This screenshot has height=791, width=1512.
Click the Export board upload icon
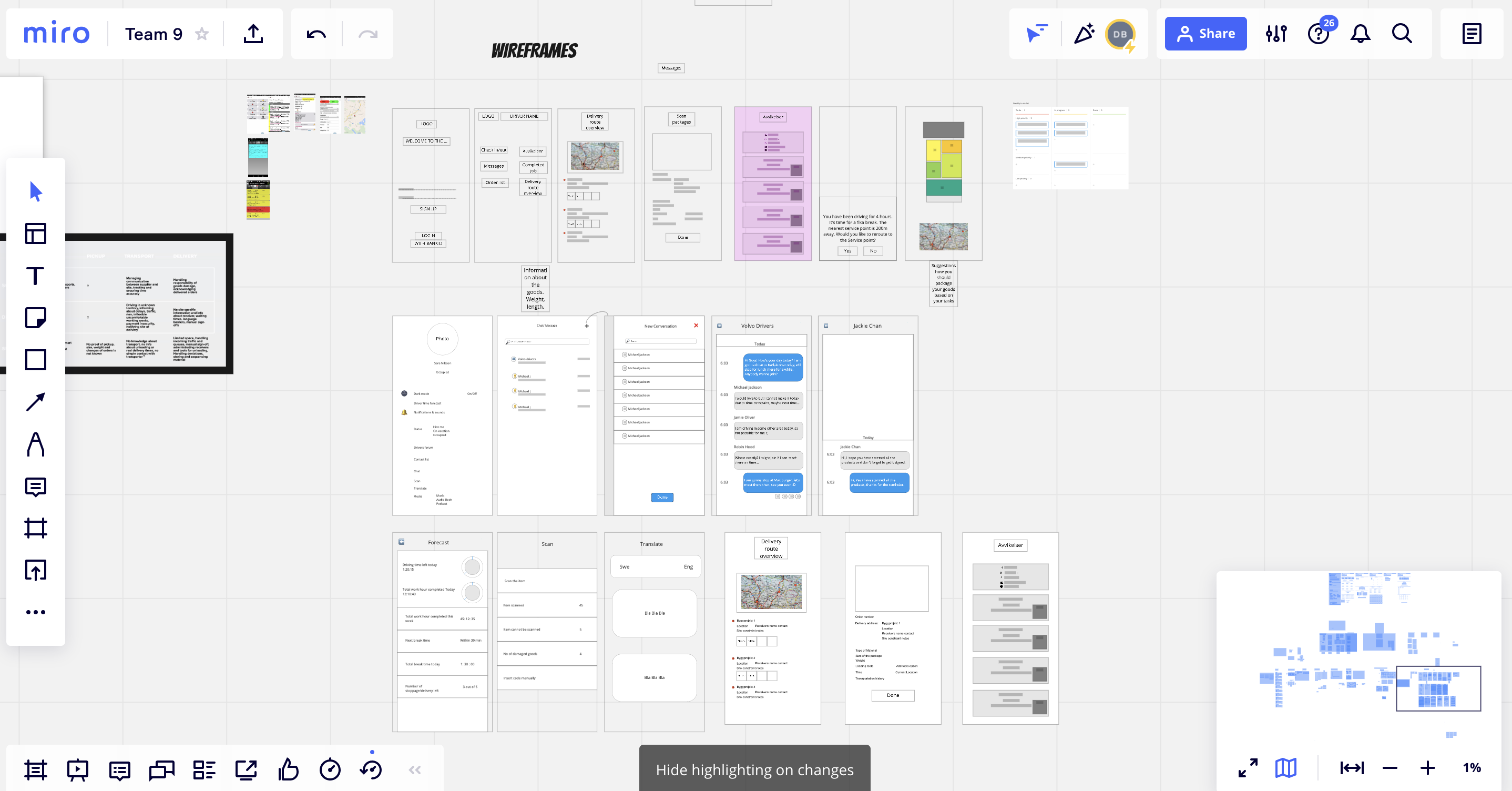pyautogui.click(x=253, y=34)
